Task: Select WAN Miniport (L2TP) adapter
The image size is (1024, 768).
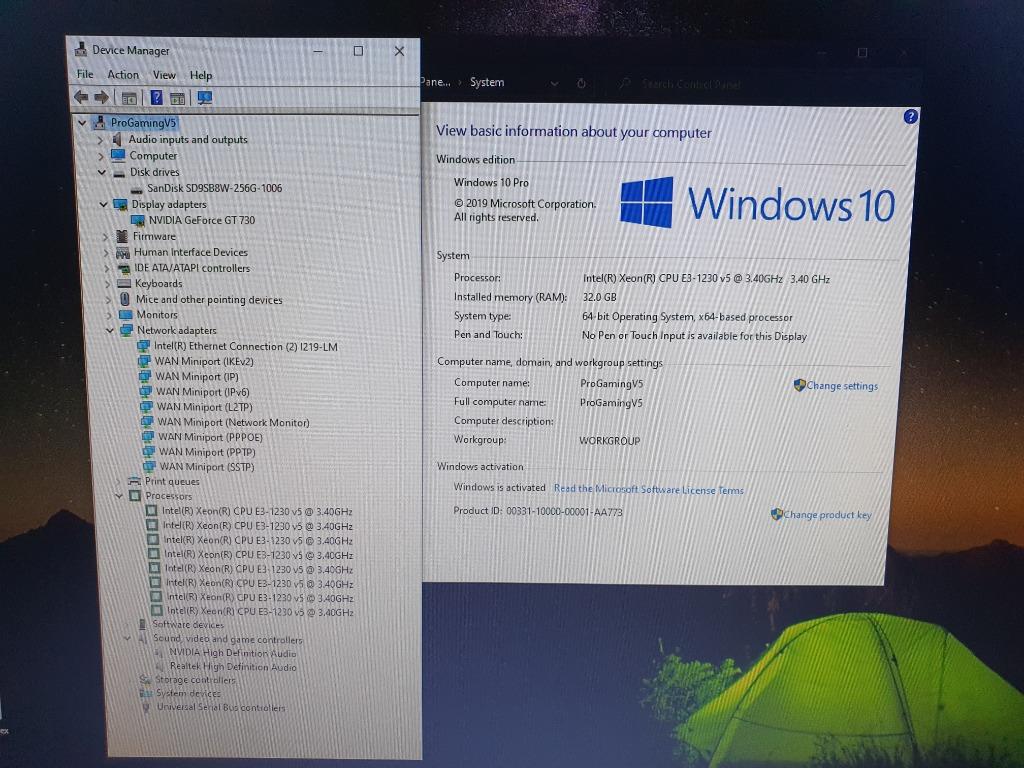Action: tap(204, 407)
